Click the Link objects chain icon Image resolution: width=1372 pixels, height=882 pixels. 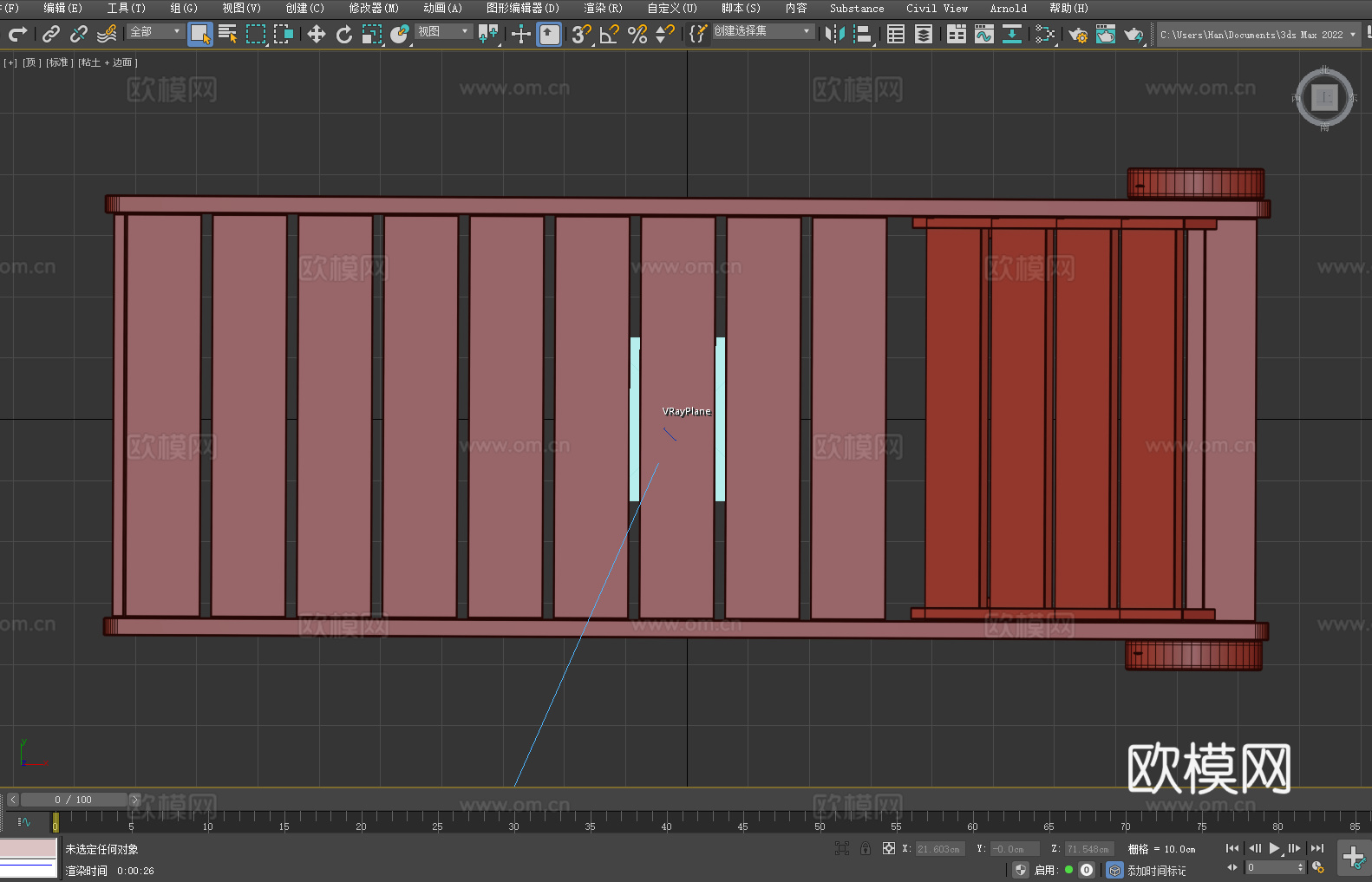point(51,34)
